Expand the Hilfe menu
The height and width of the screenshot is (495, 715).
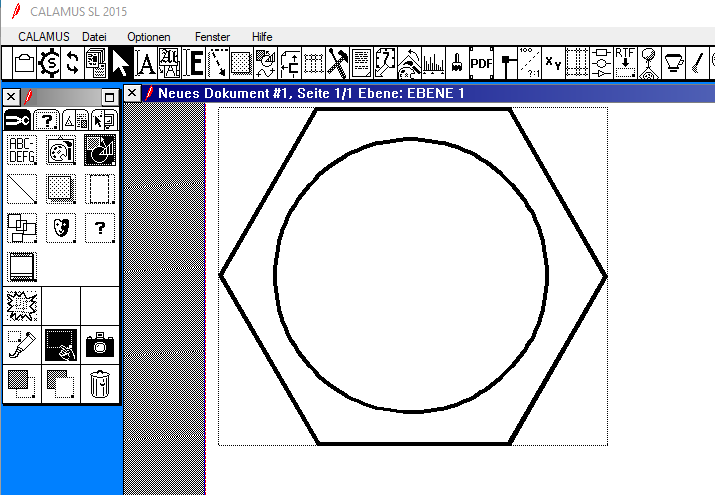(262, 36)
